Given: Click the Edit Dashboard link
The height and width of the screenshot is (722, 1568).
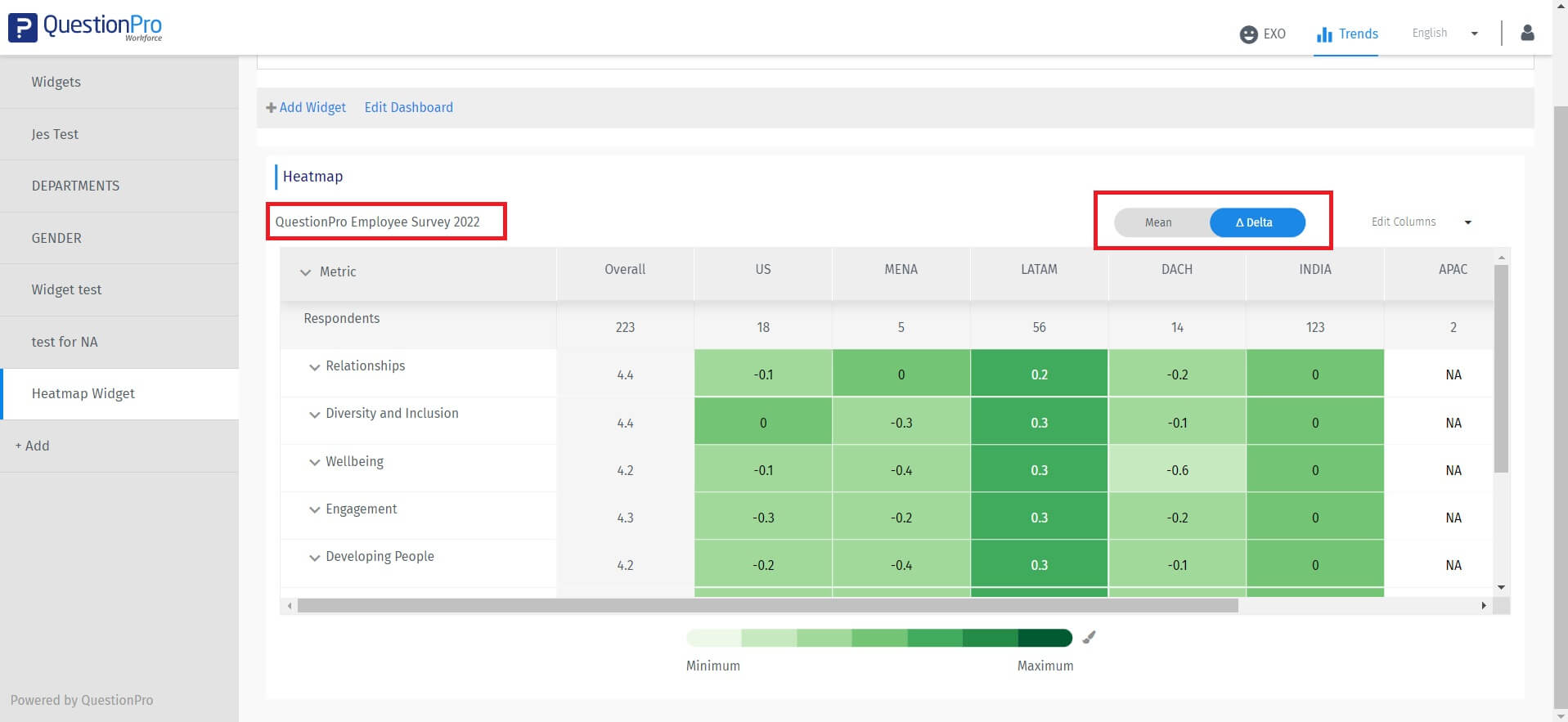Looking at the screenshot, I should tap(408, 107).
